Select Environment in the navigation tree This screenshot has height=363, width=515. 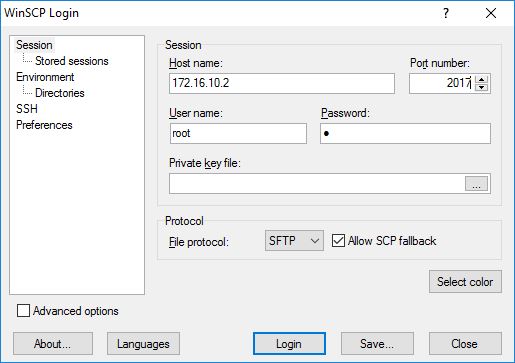click(x=45, y=77)
